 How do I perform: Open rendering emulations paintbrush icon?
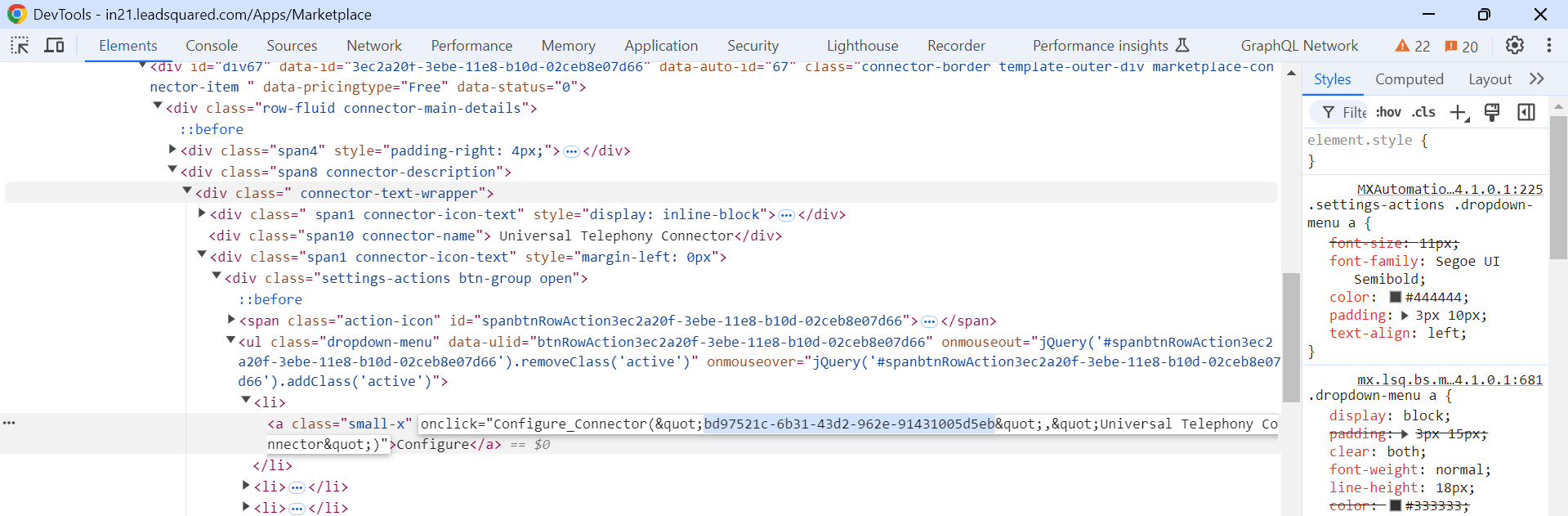[x=1491, y=113]
